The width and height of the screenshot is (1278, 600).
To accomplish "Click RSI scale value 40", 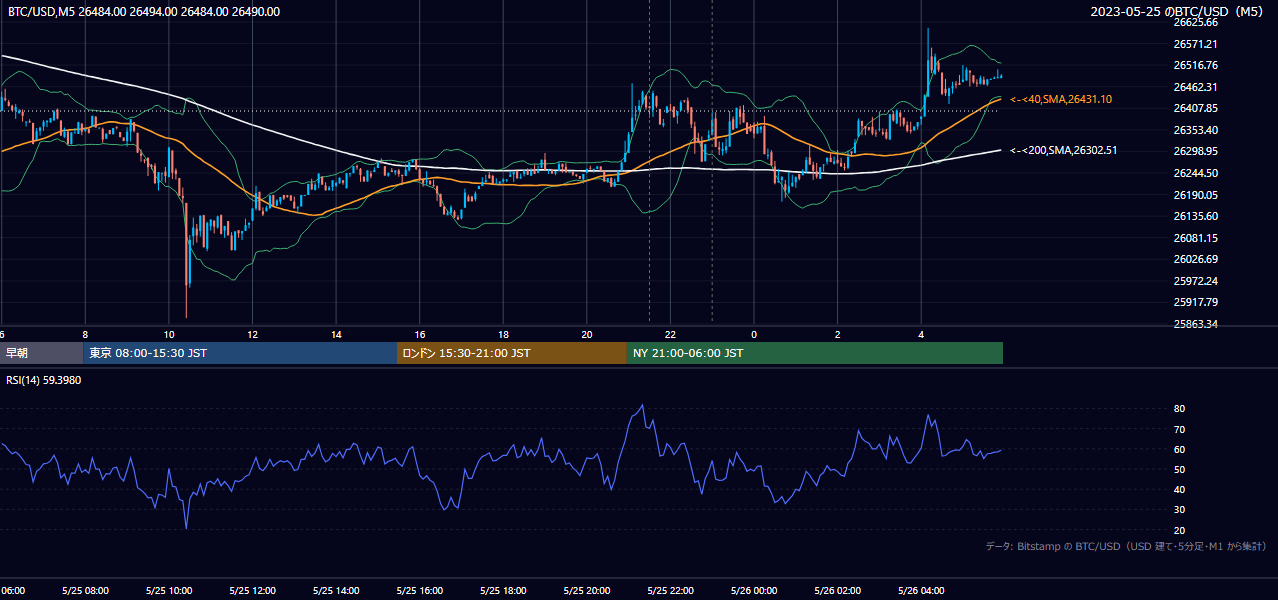I will (1179, 489).
